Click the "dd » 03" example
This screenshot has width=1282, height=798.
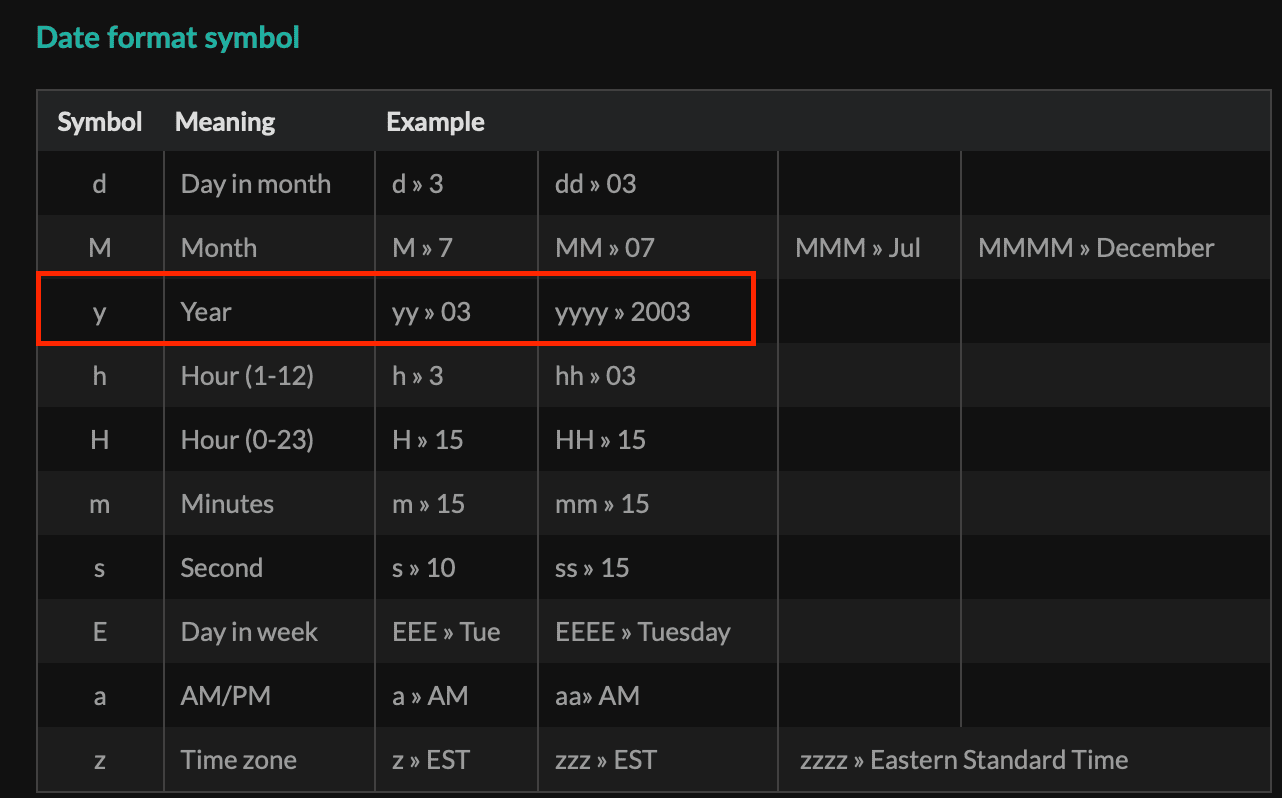[595, 184]
